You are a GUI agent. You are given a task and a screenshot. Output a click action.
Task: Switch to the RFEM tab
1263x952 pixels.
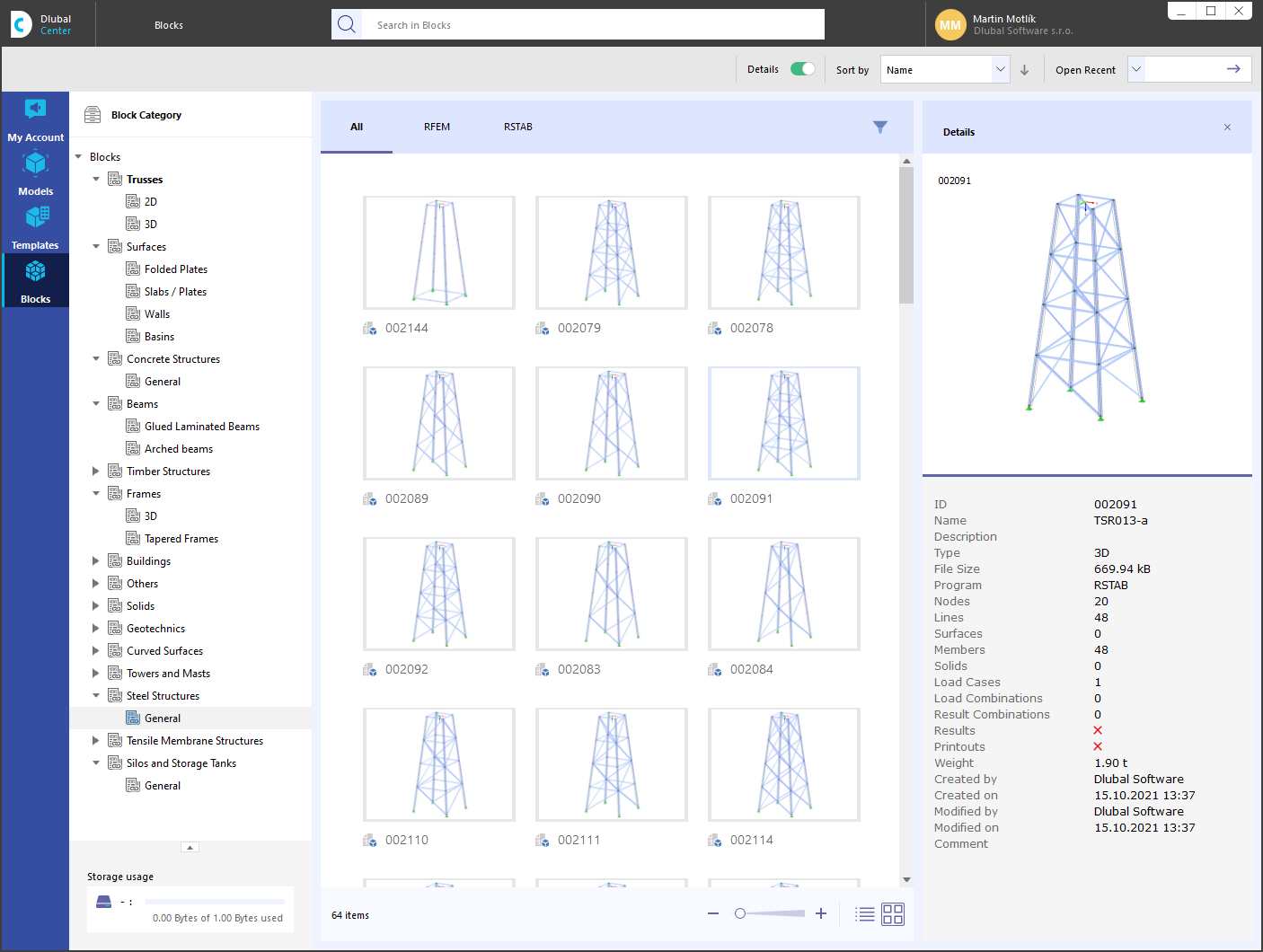(x=437, y=128)
